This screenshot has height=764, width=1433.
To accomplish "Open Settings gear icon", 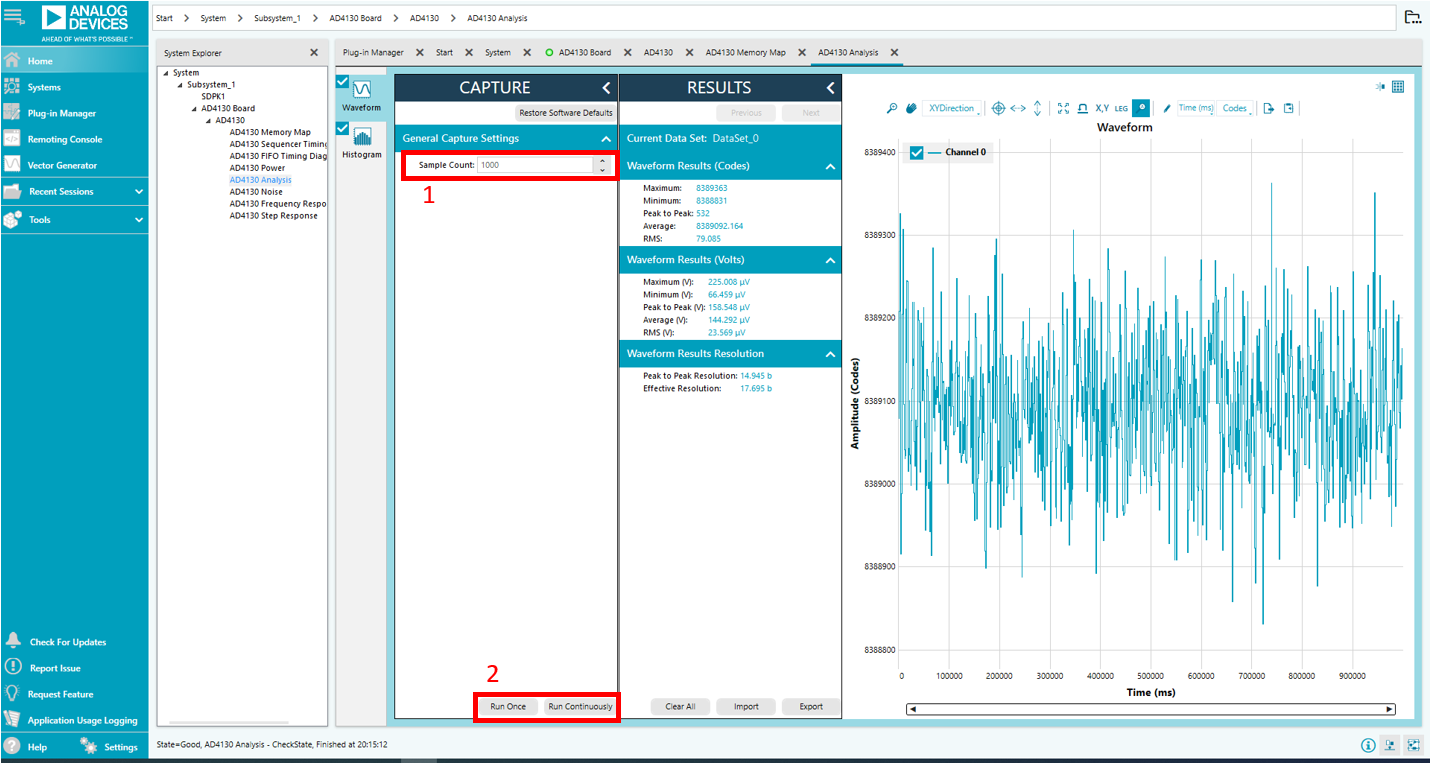I will pos(89,746).
